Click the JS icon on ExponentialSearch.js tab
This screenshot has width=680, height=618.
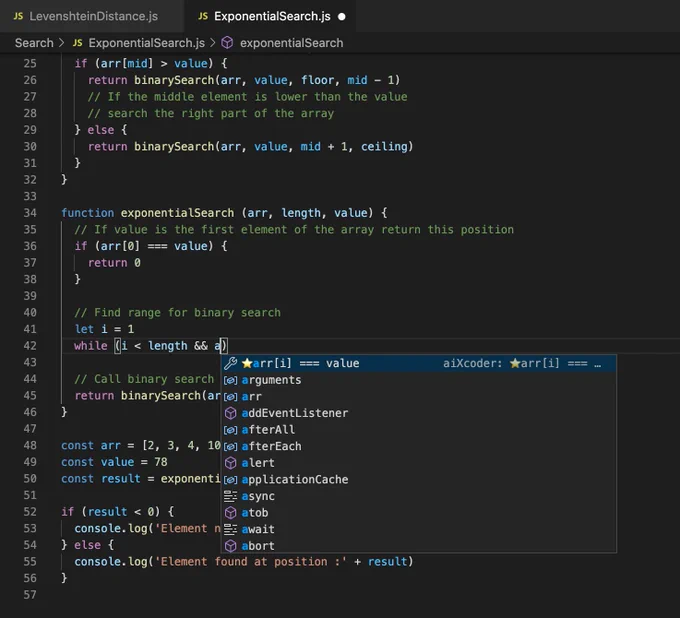[x=203, y=16]
